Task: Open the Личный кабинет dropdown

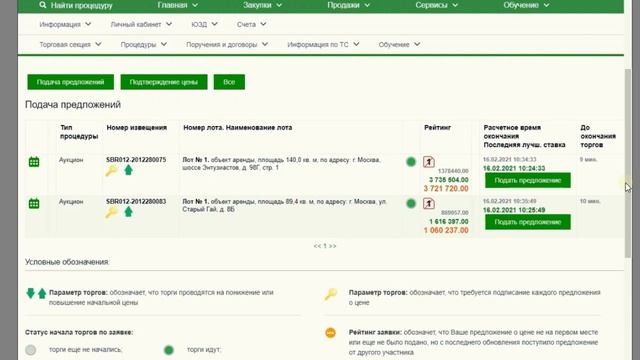Action: [141, 24]
